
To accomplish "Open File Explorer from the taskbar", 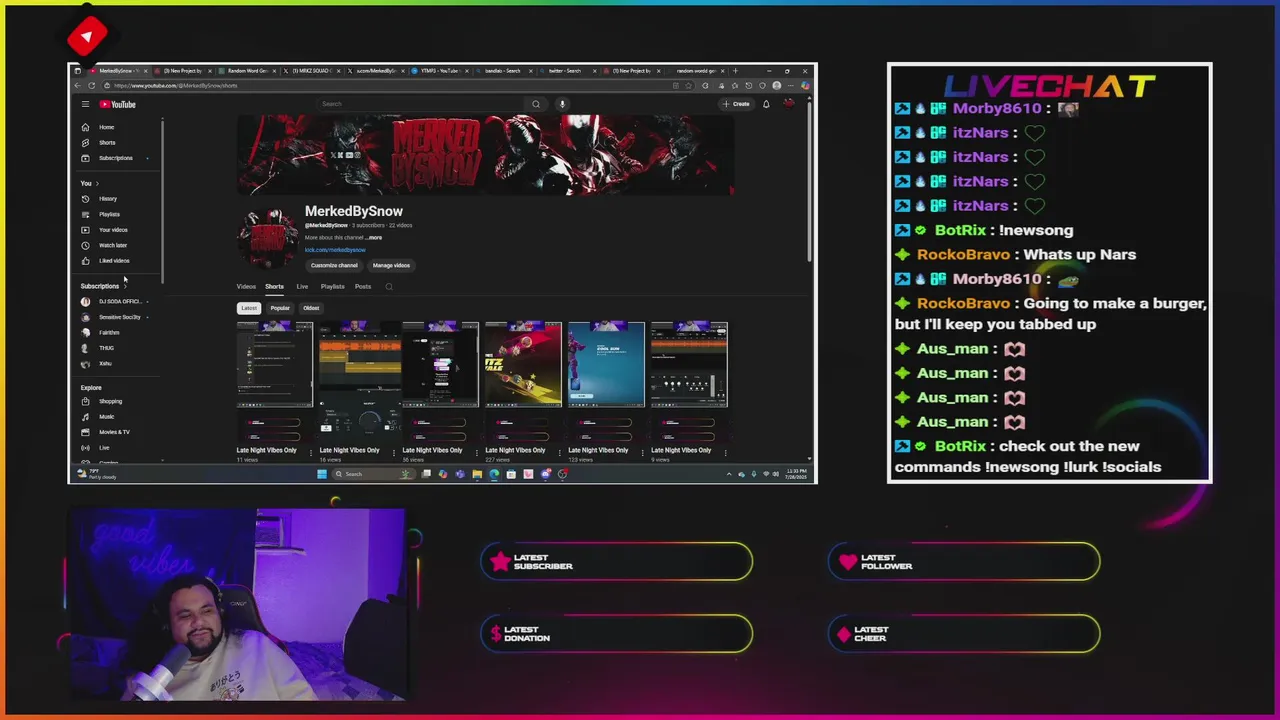I will pyautogui.click(x=477, y=474).
